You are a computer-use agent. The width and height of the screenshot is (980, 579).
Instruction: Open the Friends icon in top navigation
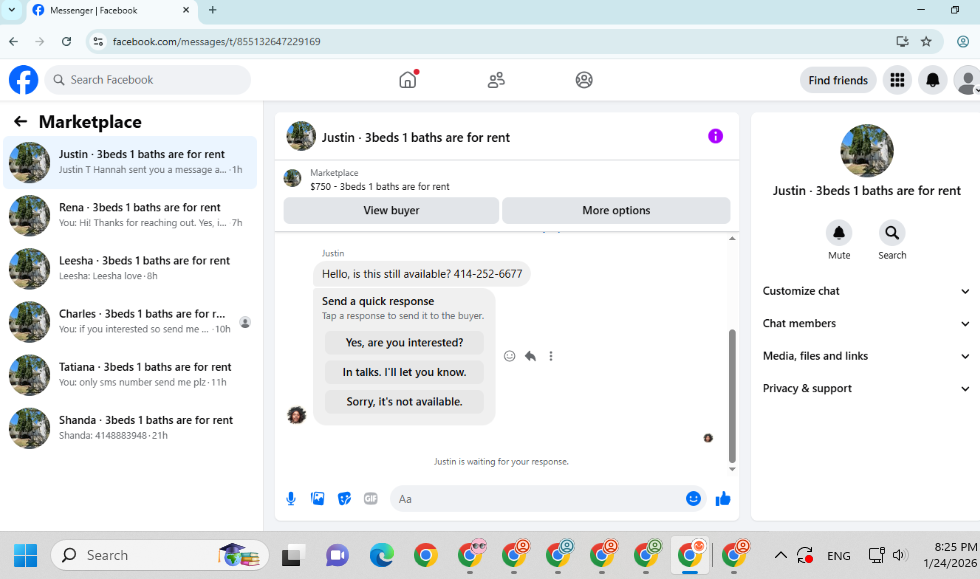click(496, 80)
